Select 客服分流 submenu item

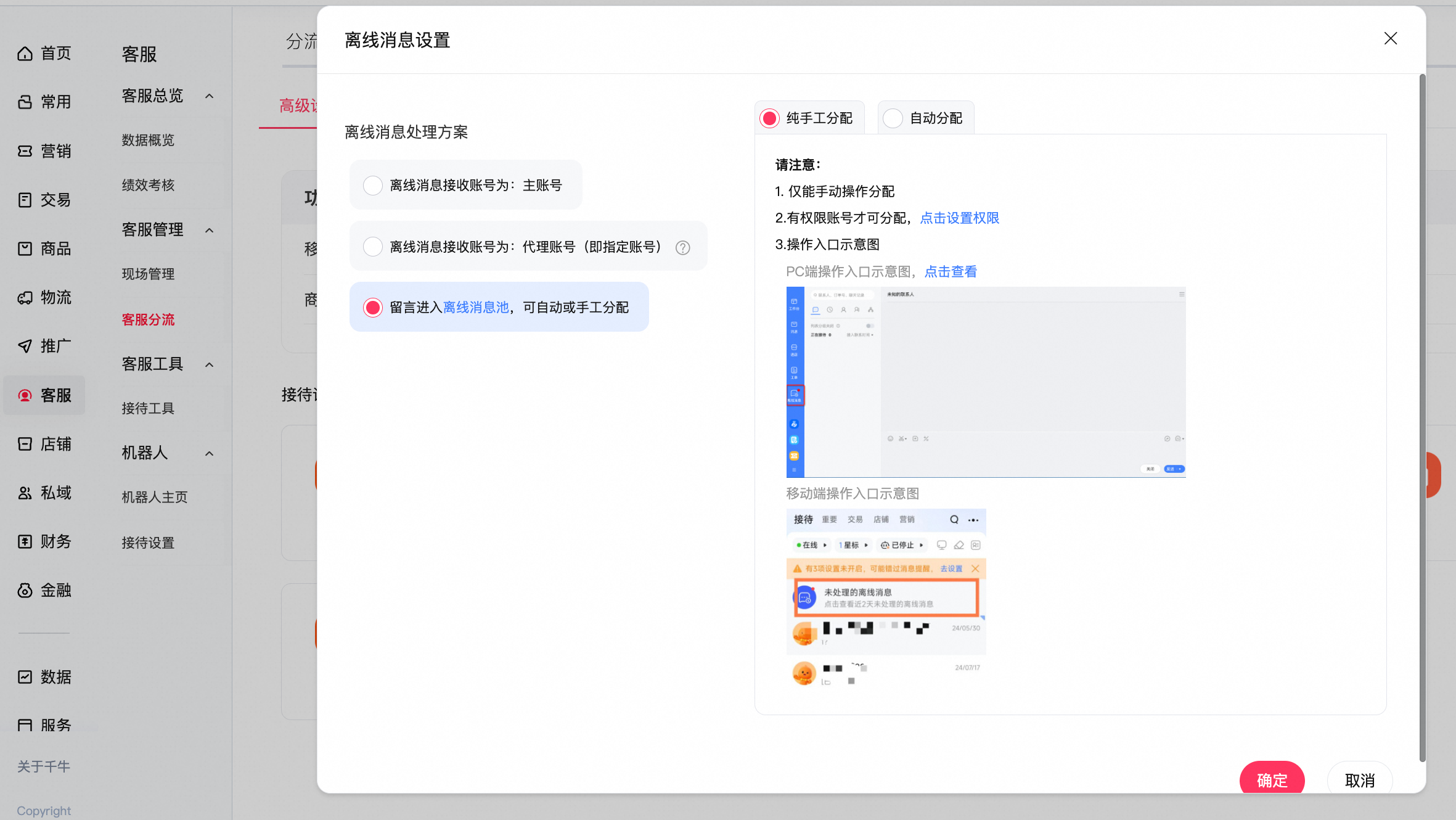point(148,319)
